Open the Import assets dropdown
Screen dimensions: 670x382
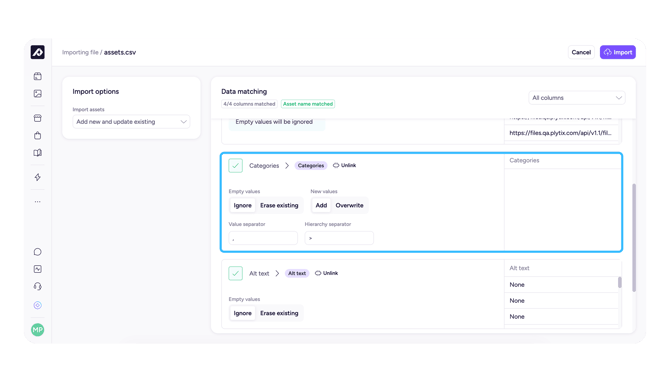coord(131,122)
